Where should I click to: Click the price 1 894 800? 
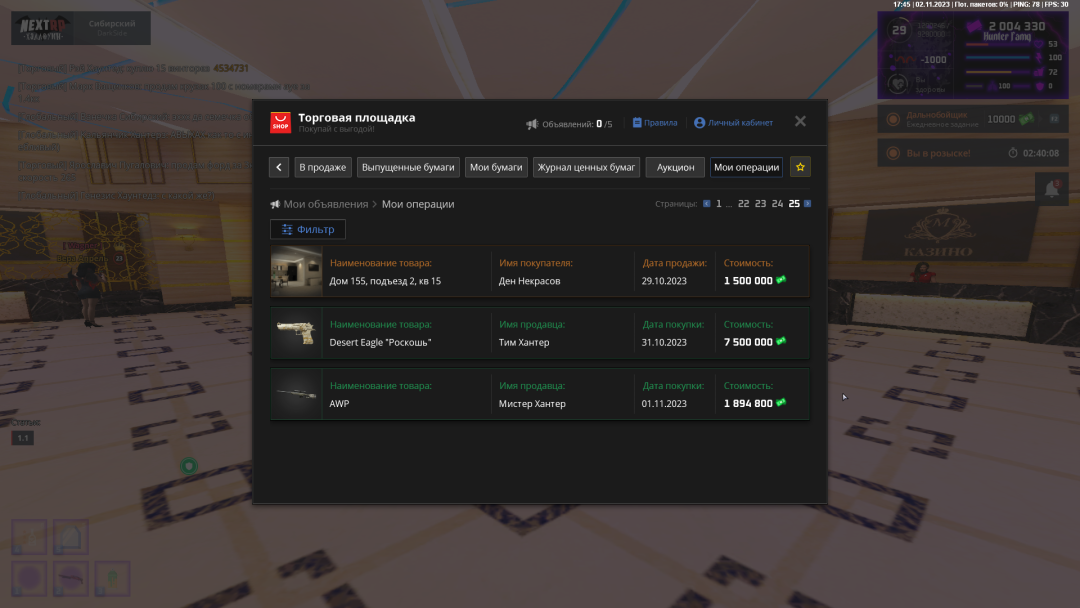click(x=748, y=403)
